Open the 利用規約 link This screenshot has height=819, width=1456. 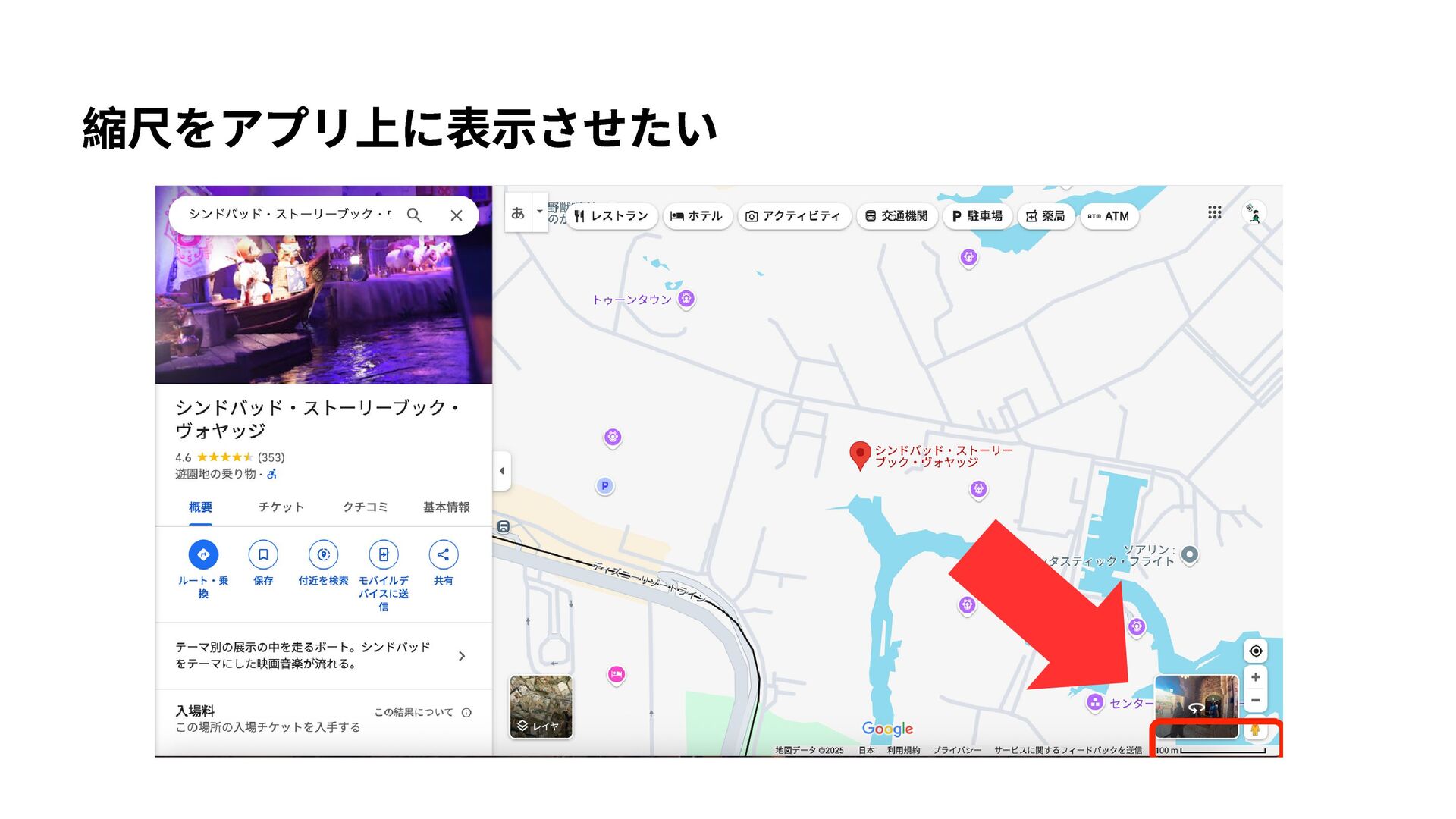coord(903,751)
